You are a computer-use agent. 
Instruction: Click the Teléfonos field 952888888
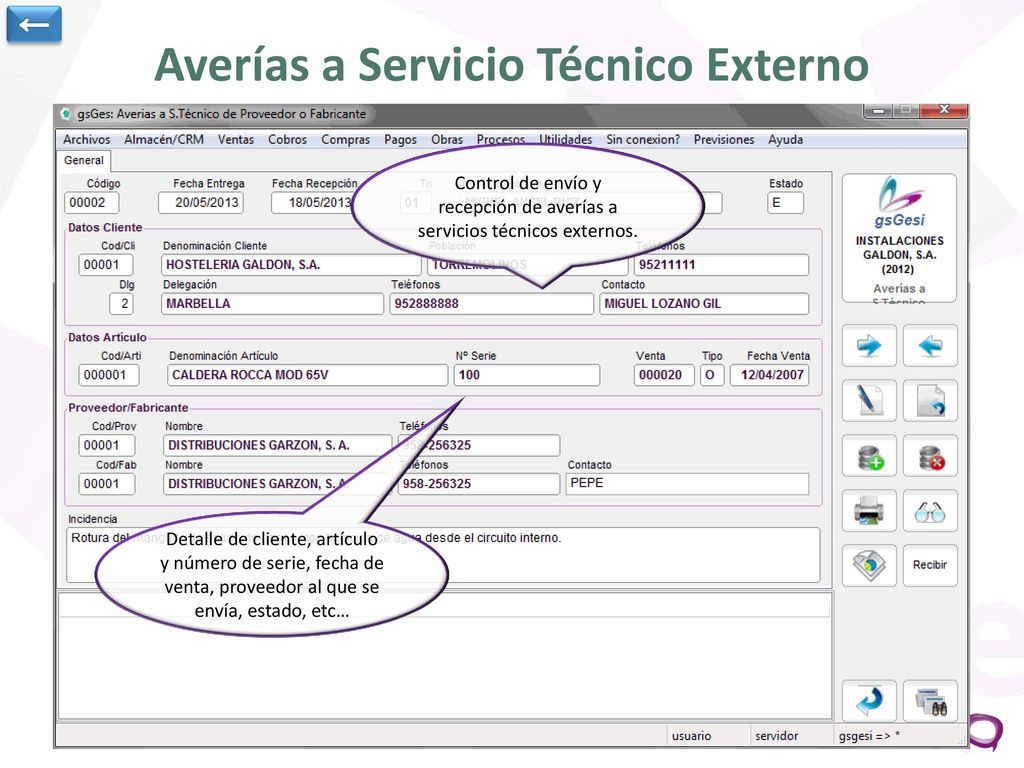491,304
